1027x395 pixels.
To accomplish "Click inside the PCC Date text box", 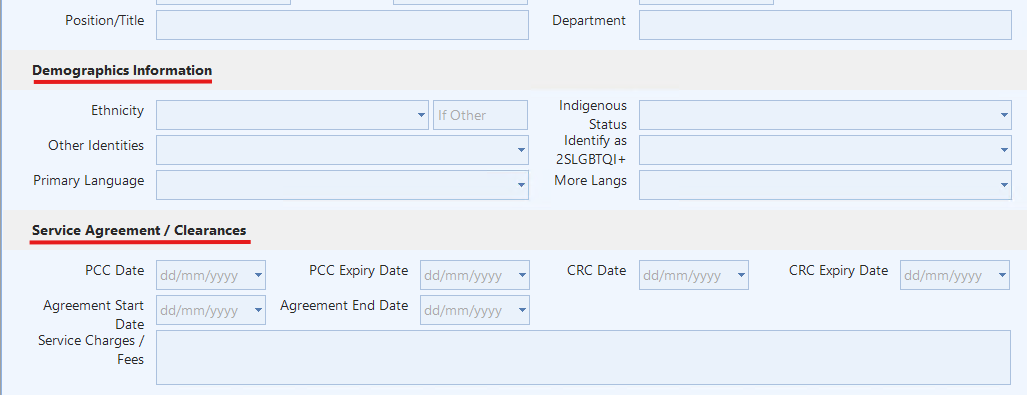I will [204, 275].
